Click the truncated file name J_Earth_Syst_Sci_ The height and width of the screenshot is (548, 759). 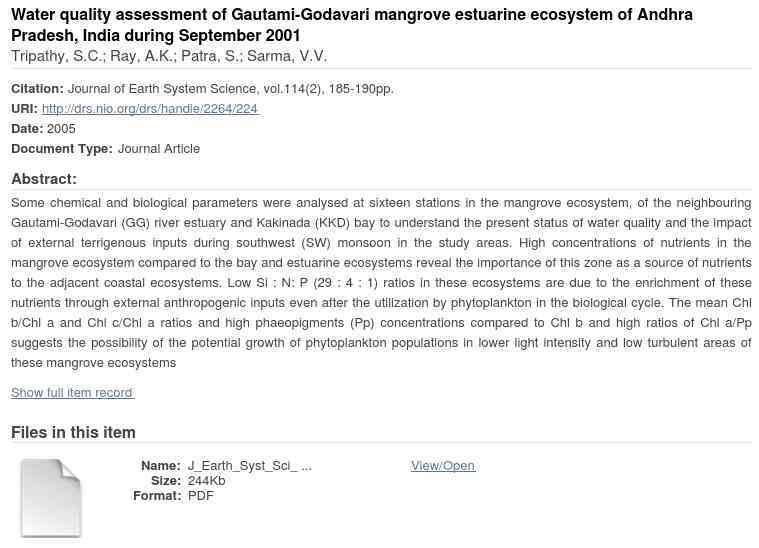coord(249,466)
